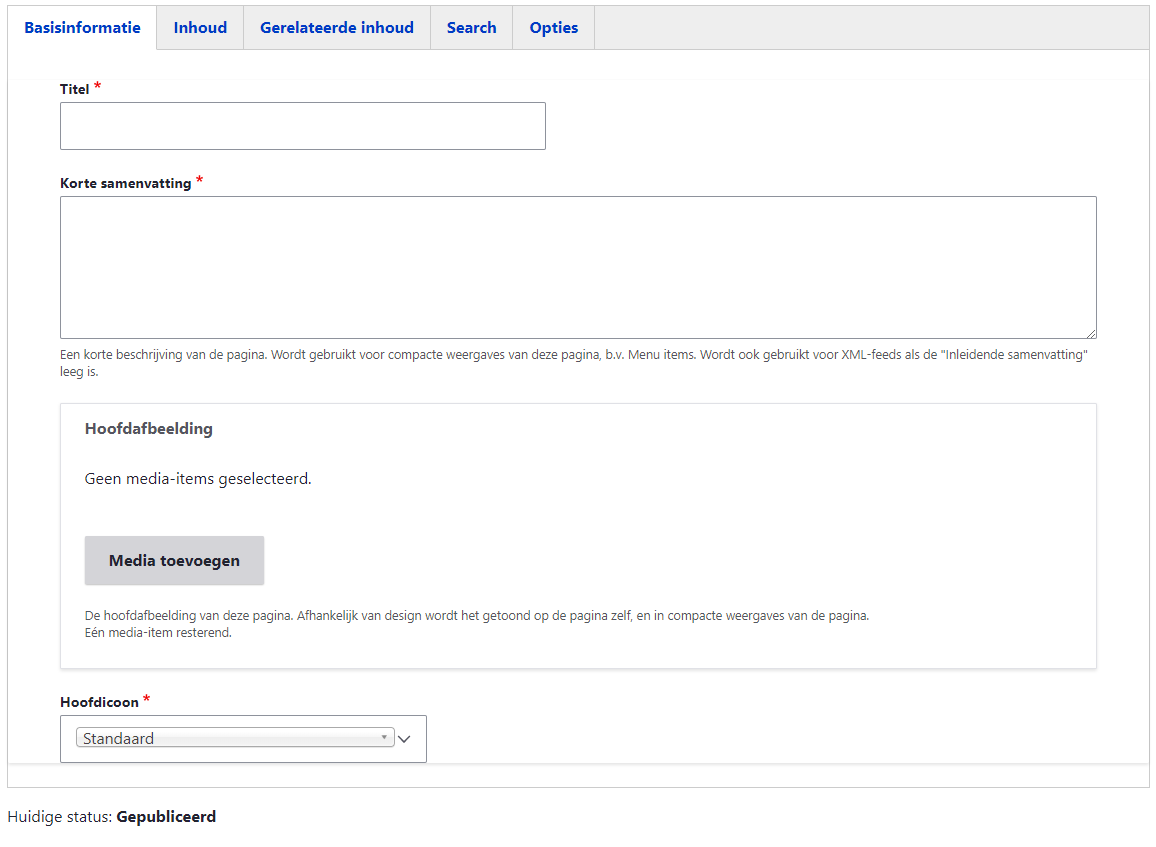Click the 'Geen media-items geselecteerd' message
Screen dimensions: 1156x847
(x=198, y=479)
